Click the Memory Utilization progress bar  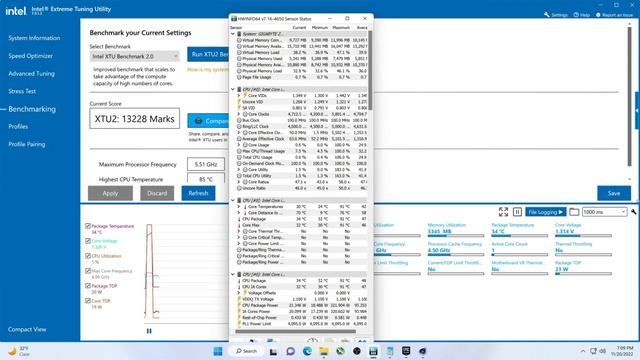(x=456, y=236)
